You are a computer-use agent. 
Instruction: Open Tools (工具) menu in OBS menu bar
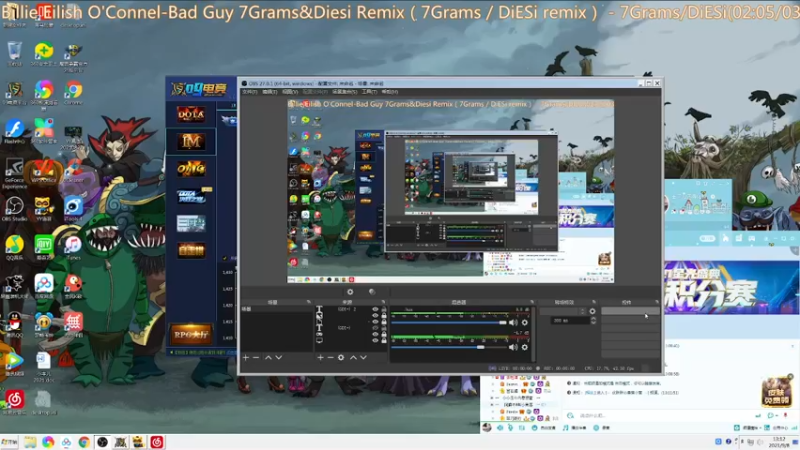pyautogui.click(x=369, y=92)
